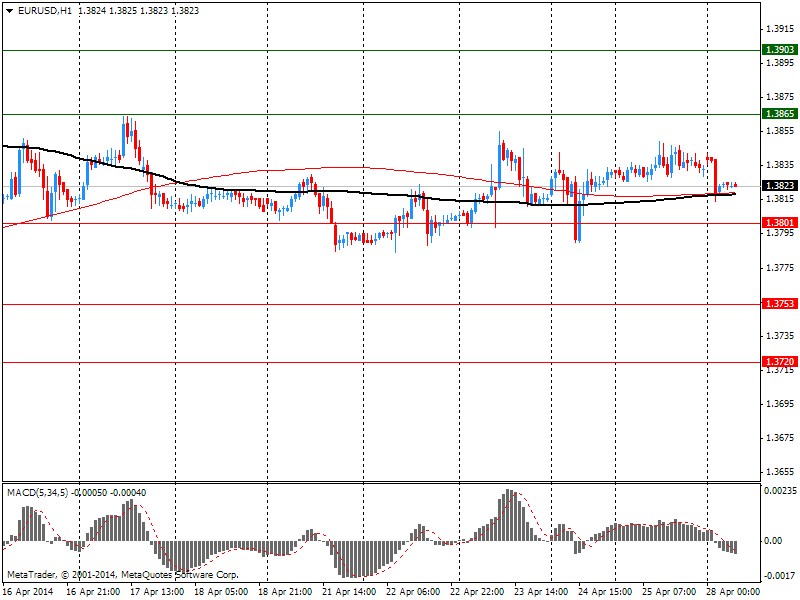Click the 18 Apr 05:00 time label
The image size is (800, 600).
coord(221,592)
